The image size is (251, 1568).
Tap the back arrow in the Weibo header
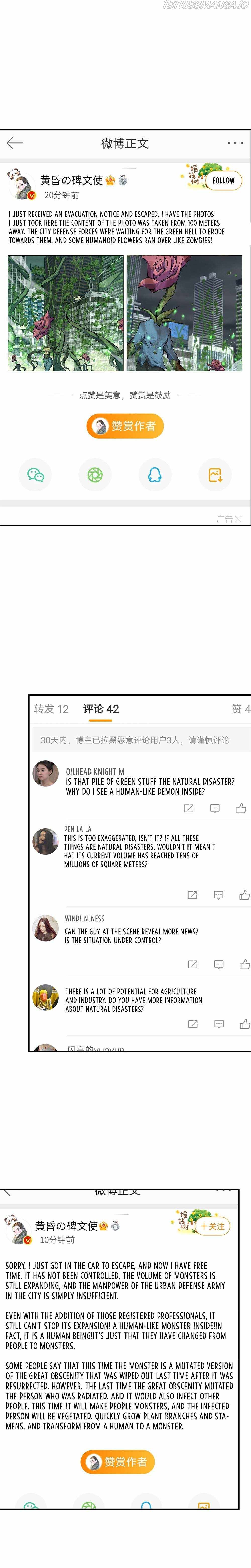(15, 143)
